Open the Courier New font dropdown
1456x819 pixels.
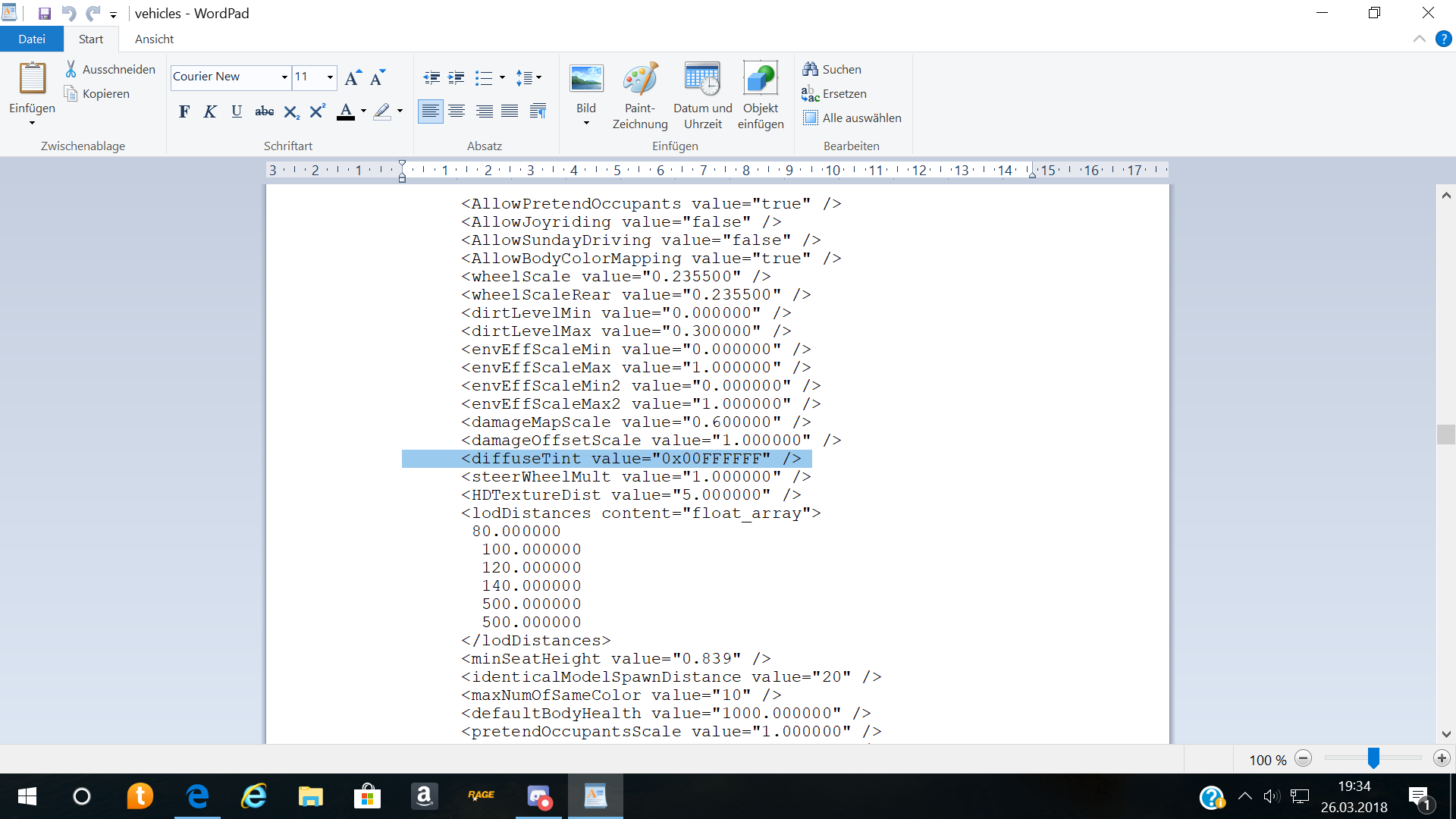(284, 77)
